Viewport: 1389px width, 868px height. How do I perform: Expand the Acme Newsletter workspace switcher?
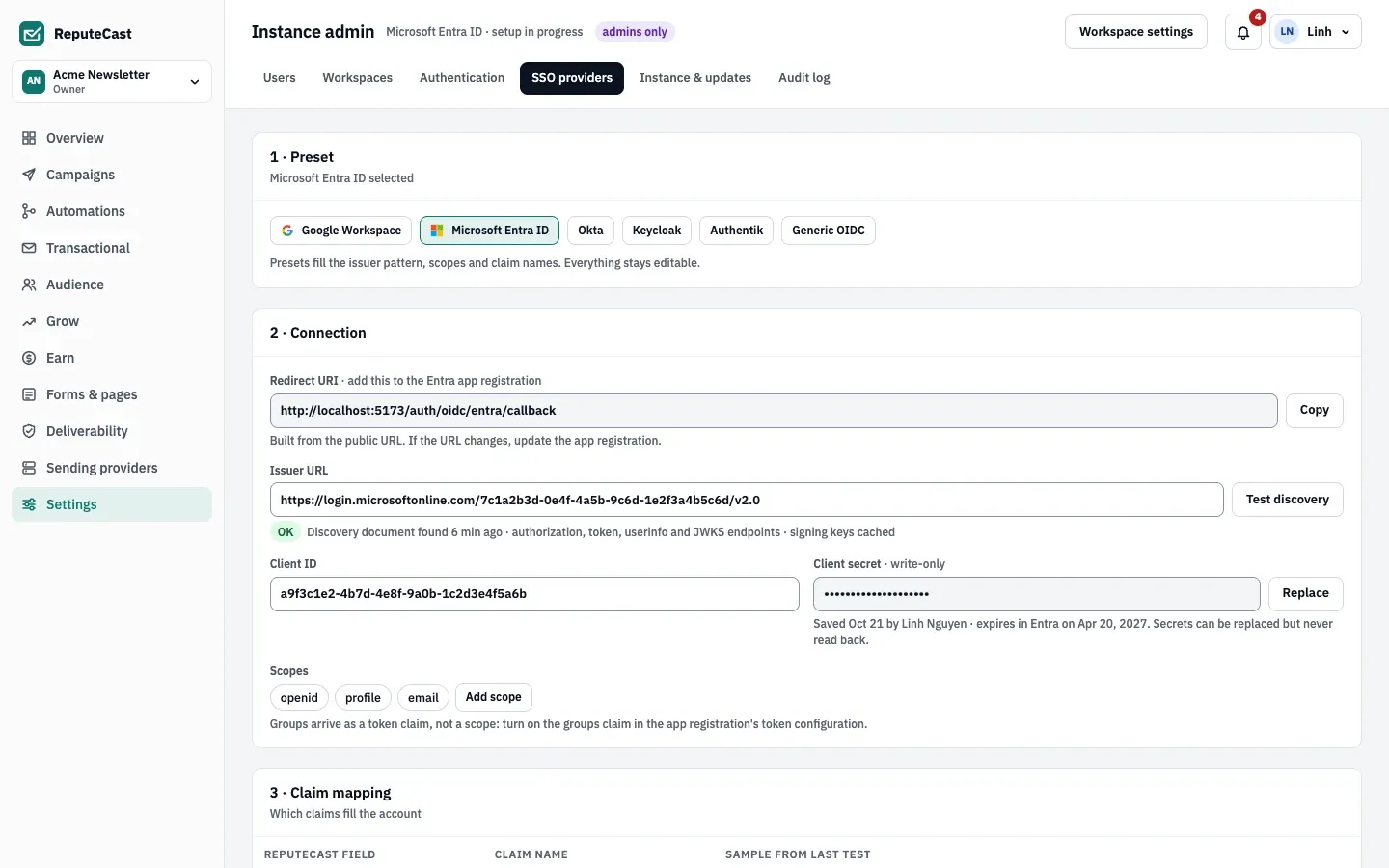pyautogui.click(x=112, y=82)
